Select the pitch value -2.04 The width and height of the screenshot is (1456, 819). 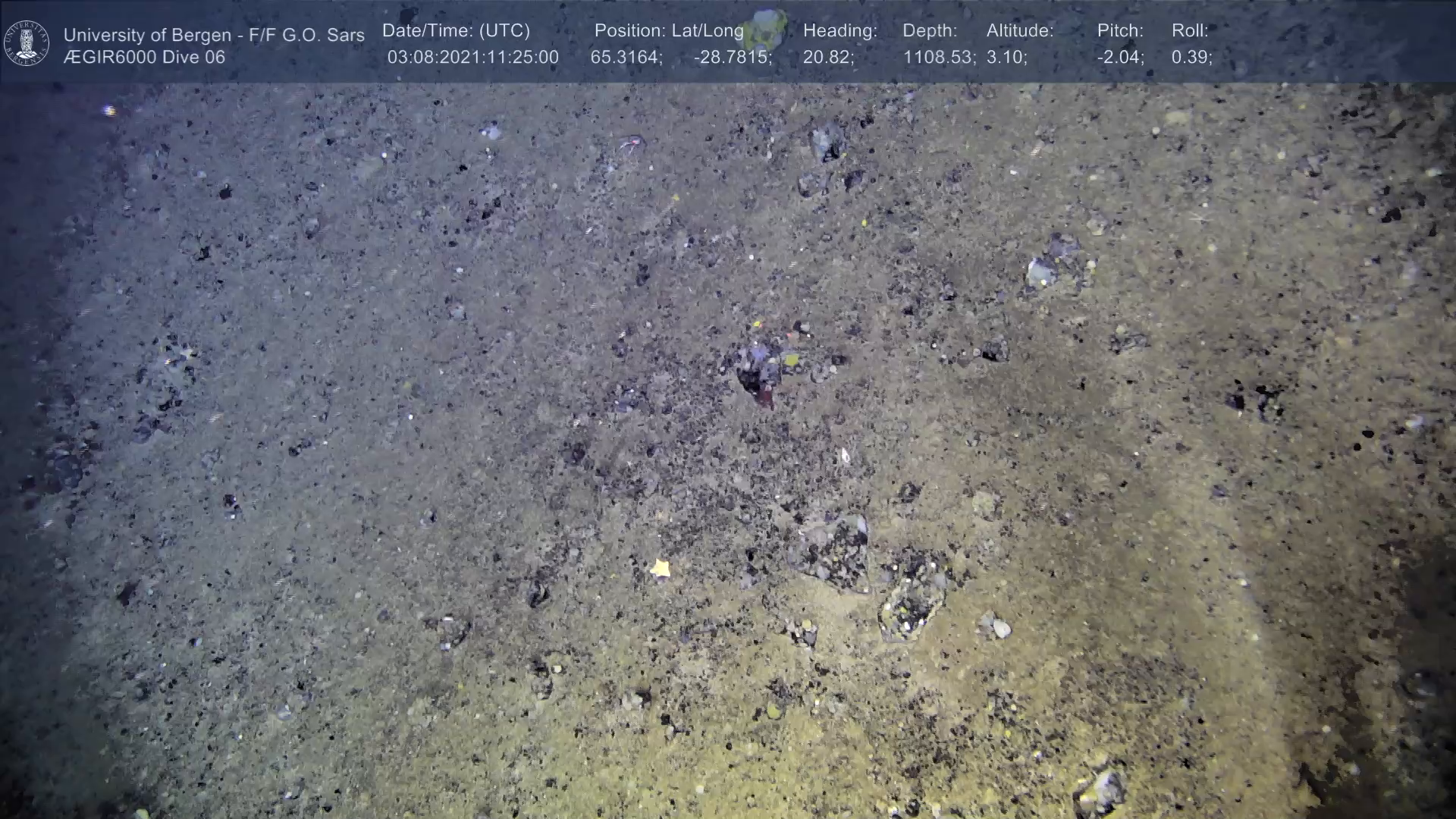click(x=1120, y=58)
